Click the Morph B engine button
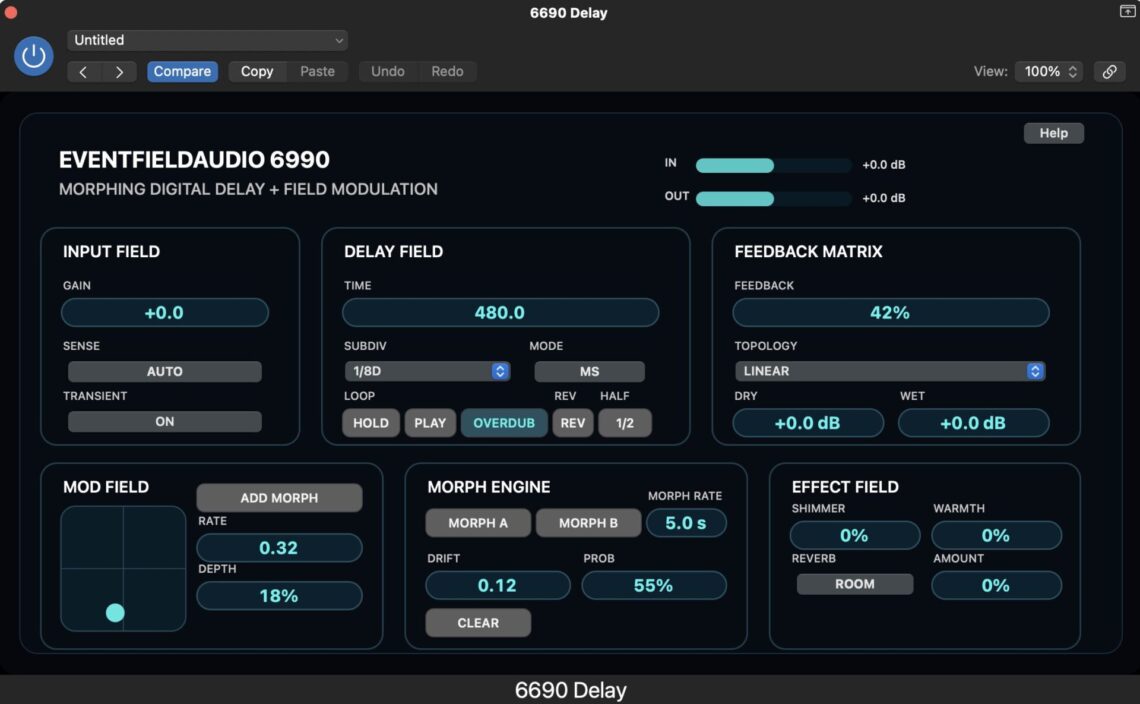Screen dimensions: 1140x704 (590, 522)
